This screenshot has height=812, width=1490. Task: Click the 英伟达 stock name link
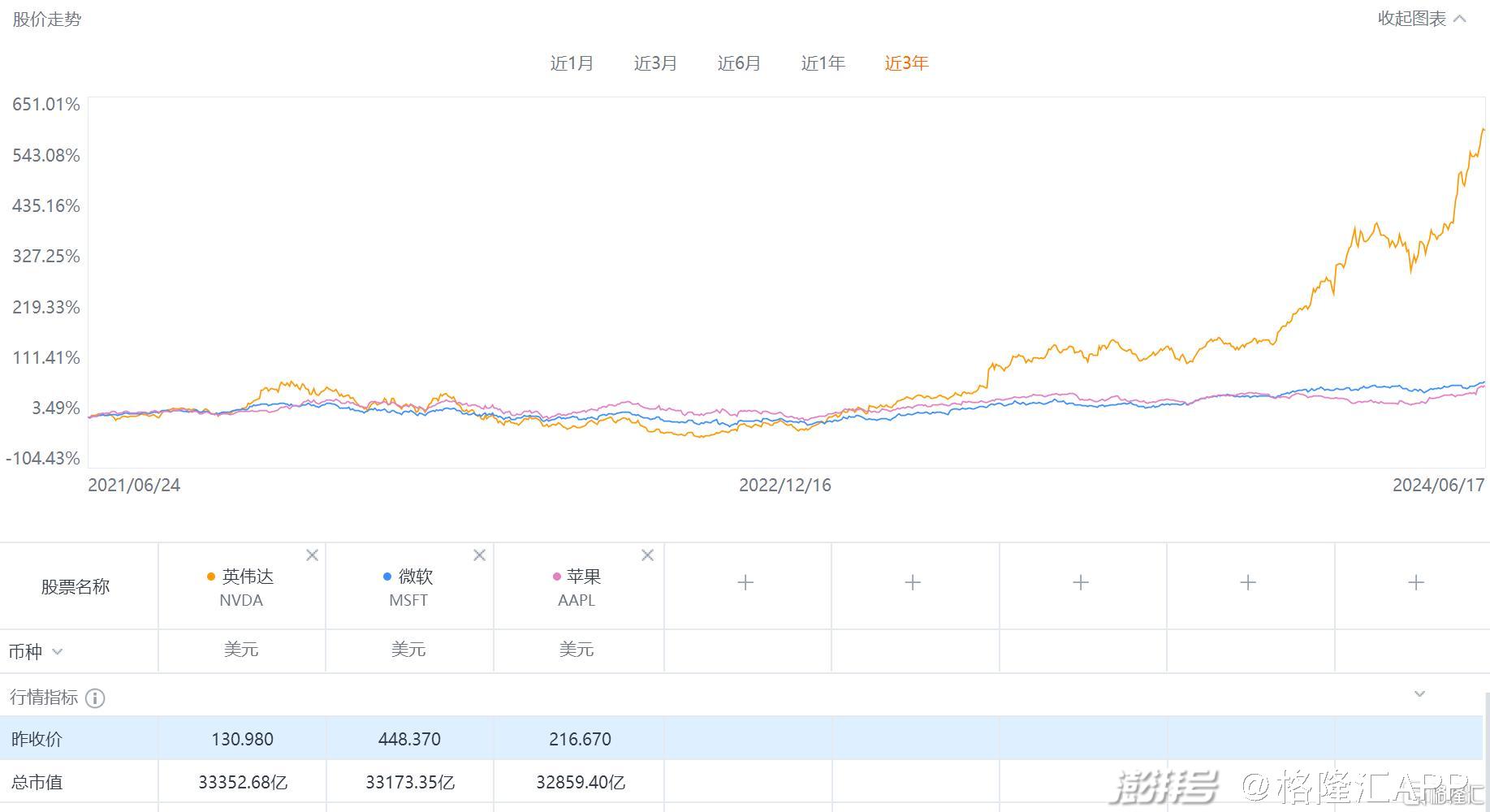[248, 577]
